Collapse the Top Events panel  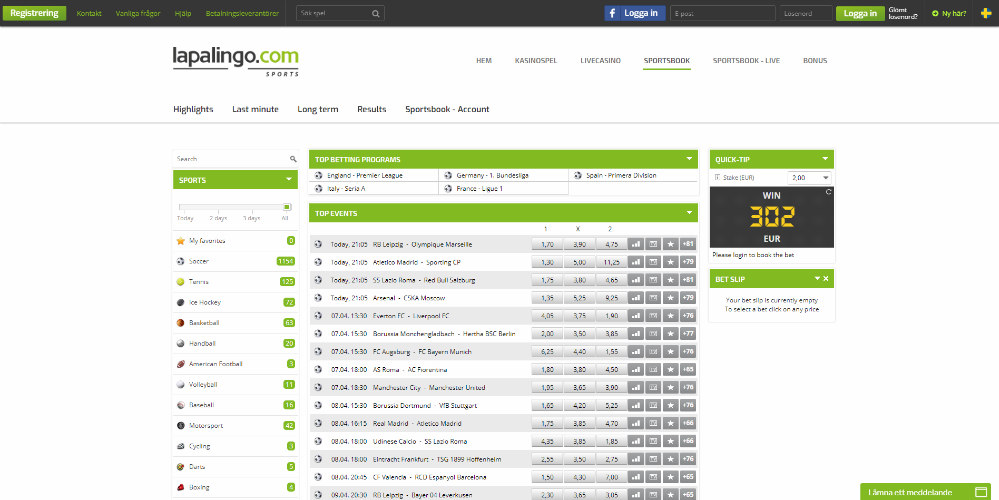point(689,213)
